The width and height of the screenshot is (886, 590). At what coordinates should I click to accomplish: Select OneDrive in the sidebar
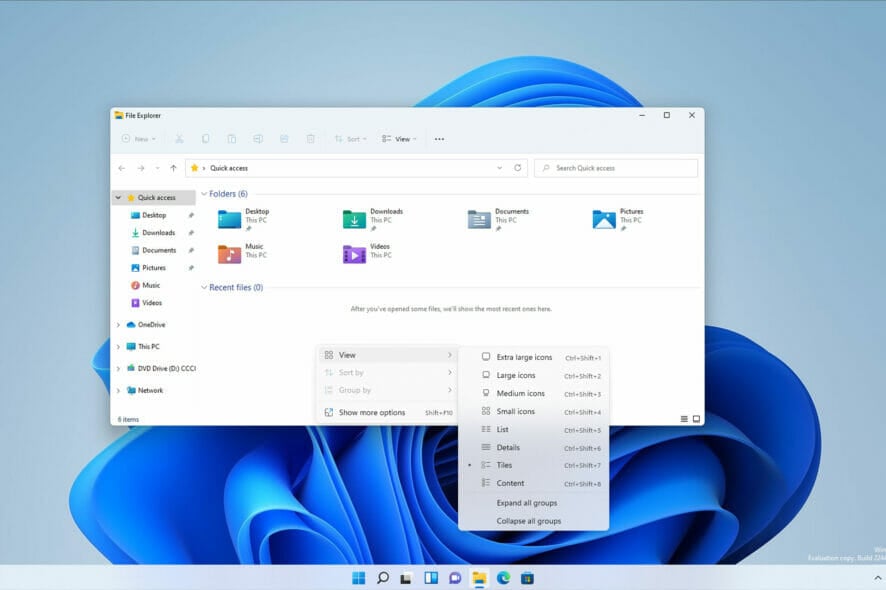pos(151,325)
